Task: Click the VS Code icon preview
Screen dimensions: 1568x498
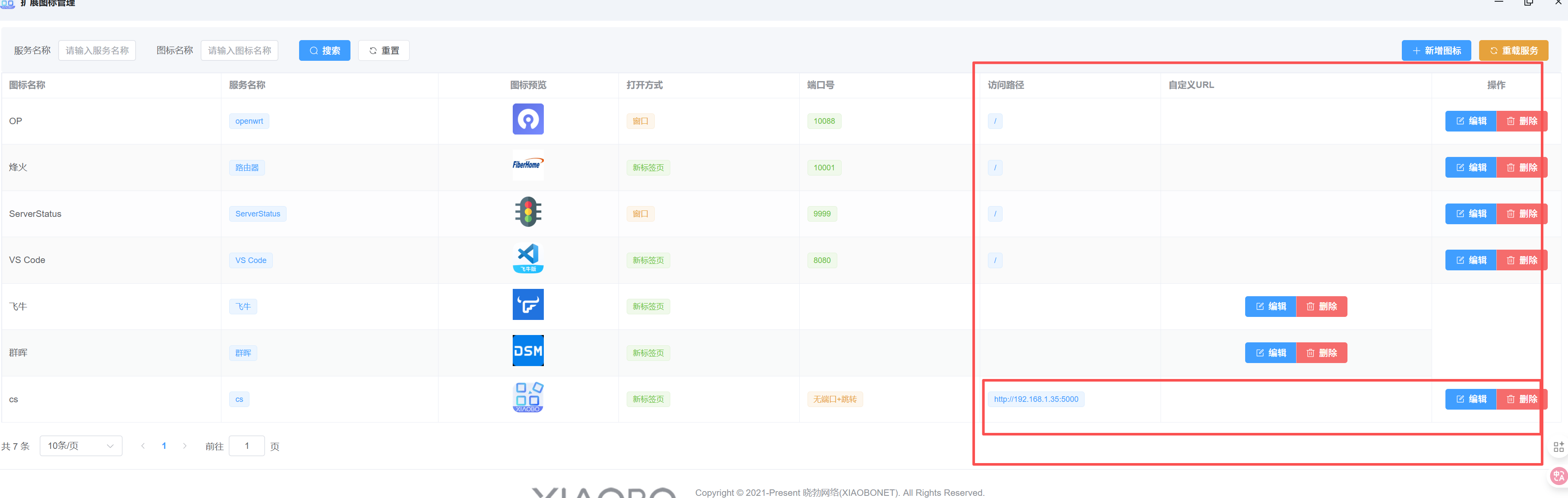Action: click(528, 258)
